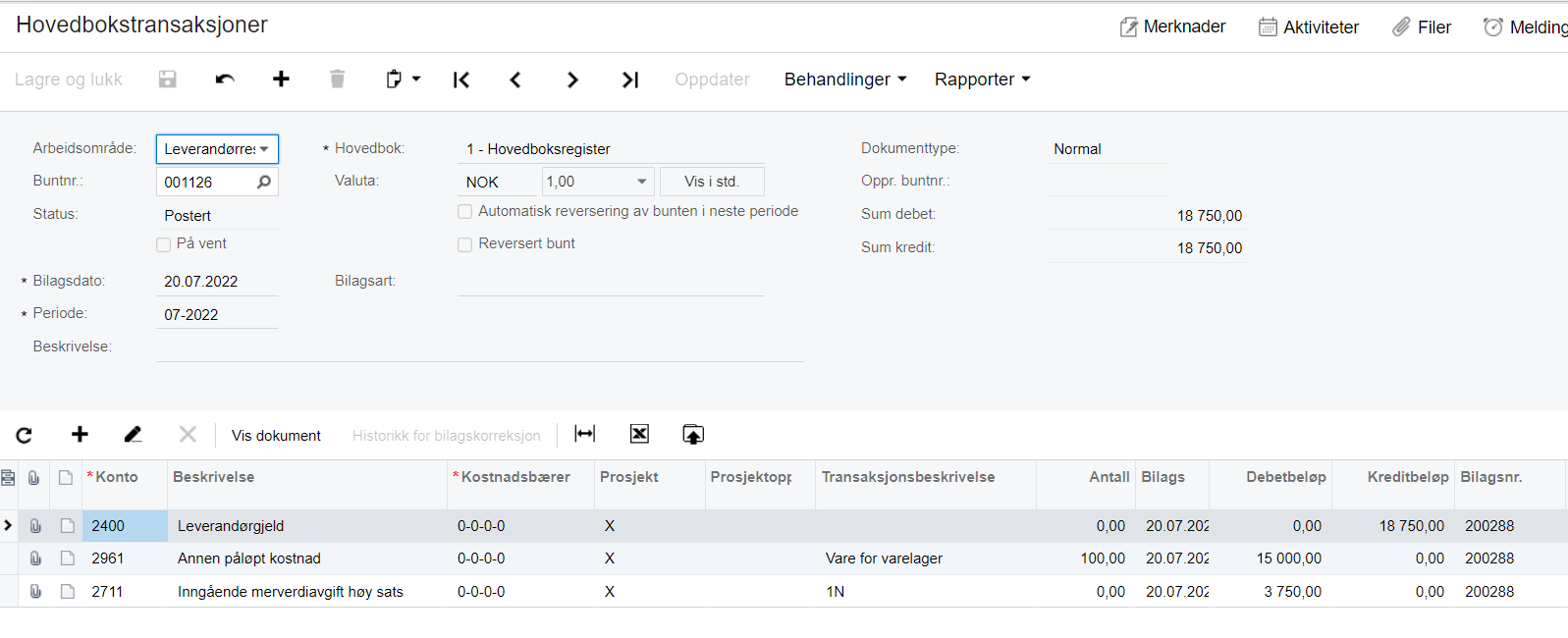Viewport: 1568px width, 638px height.
Task: Click the upload import icon in grid toolbar
Action: tap(693, 434)
